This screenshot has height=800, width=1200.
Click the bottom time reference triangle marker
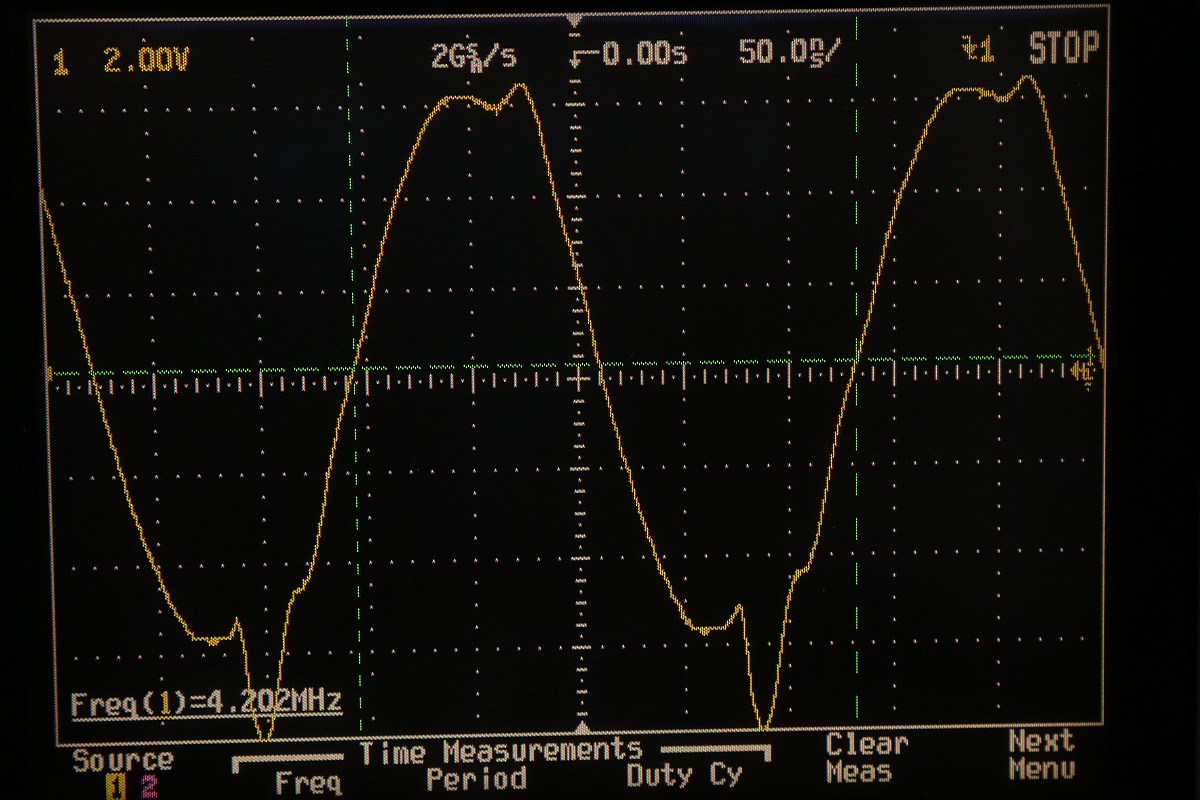(586, 729)
